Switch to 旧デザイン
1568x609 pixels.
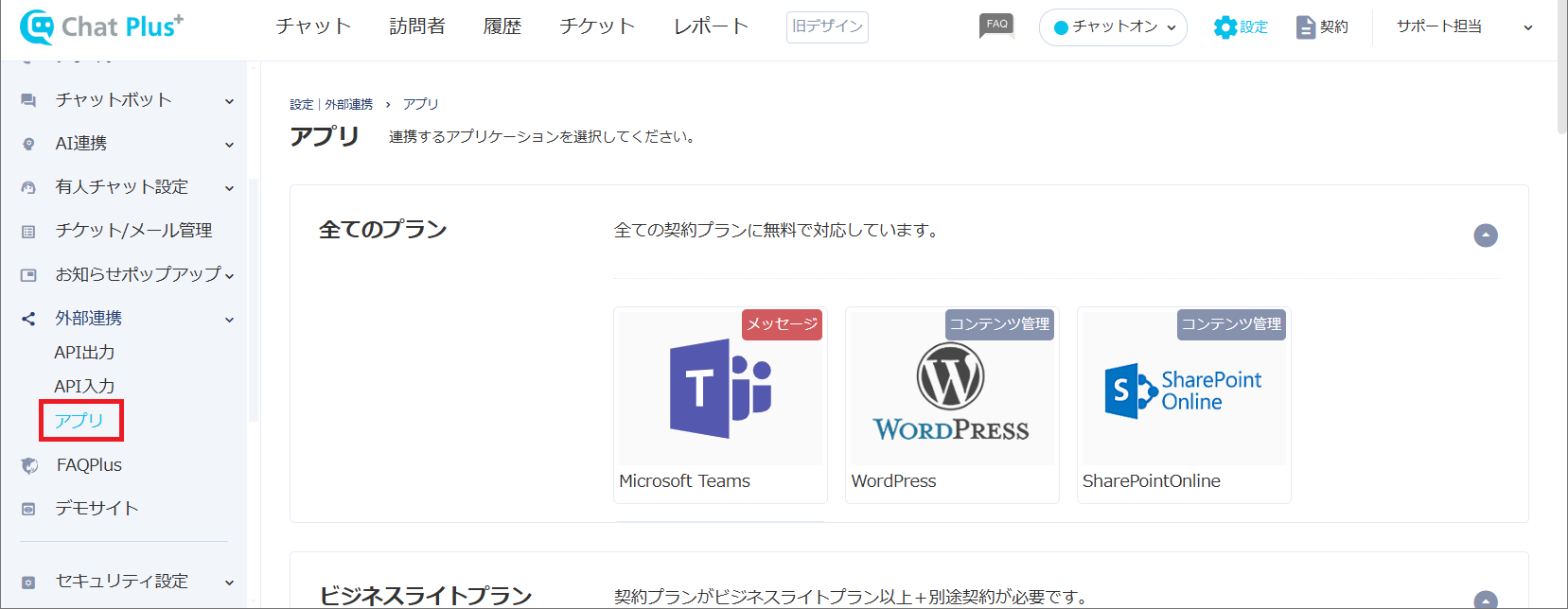pyautogui.click(x=827, y=26)
